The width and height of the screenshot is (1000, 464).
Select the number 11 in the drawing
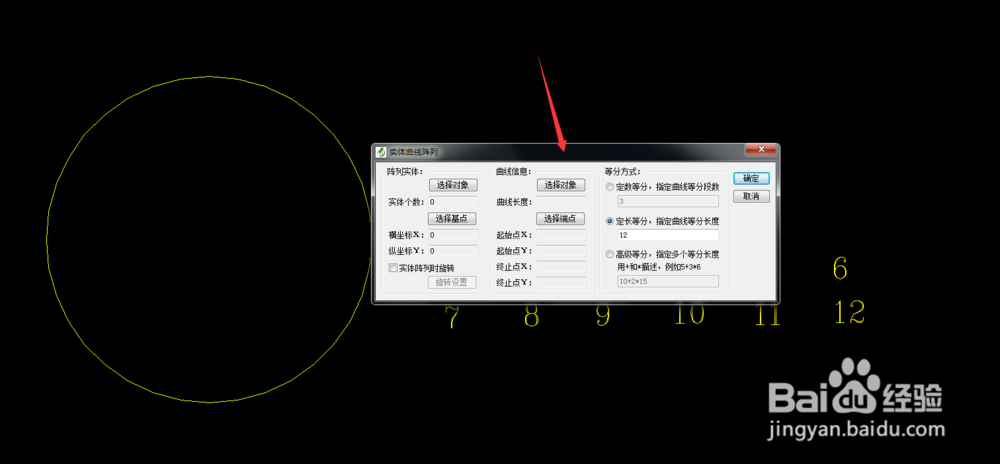[767, 315]
